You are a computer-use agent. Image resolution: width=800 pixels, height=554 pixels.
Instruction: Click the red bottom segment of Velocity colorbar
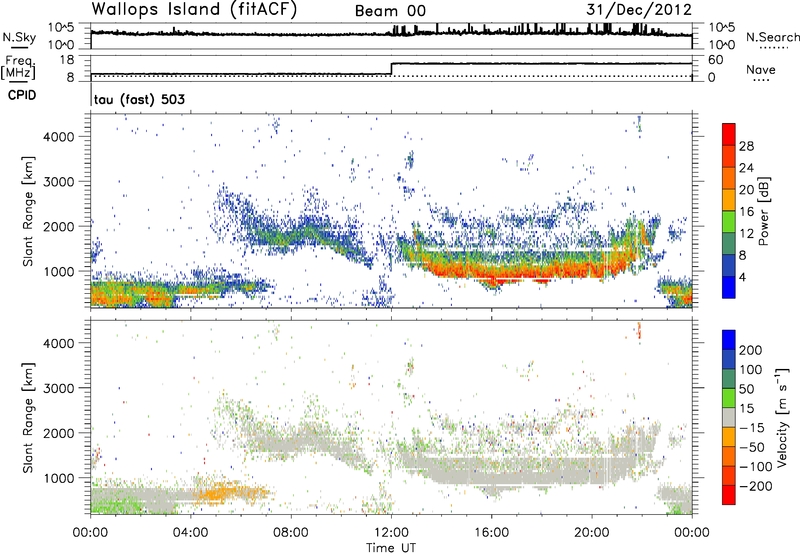coord(729,495)
